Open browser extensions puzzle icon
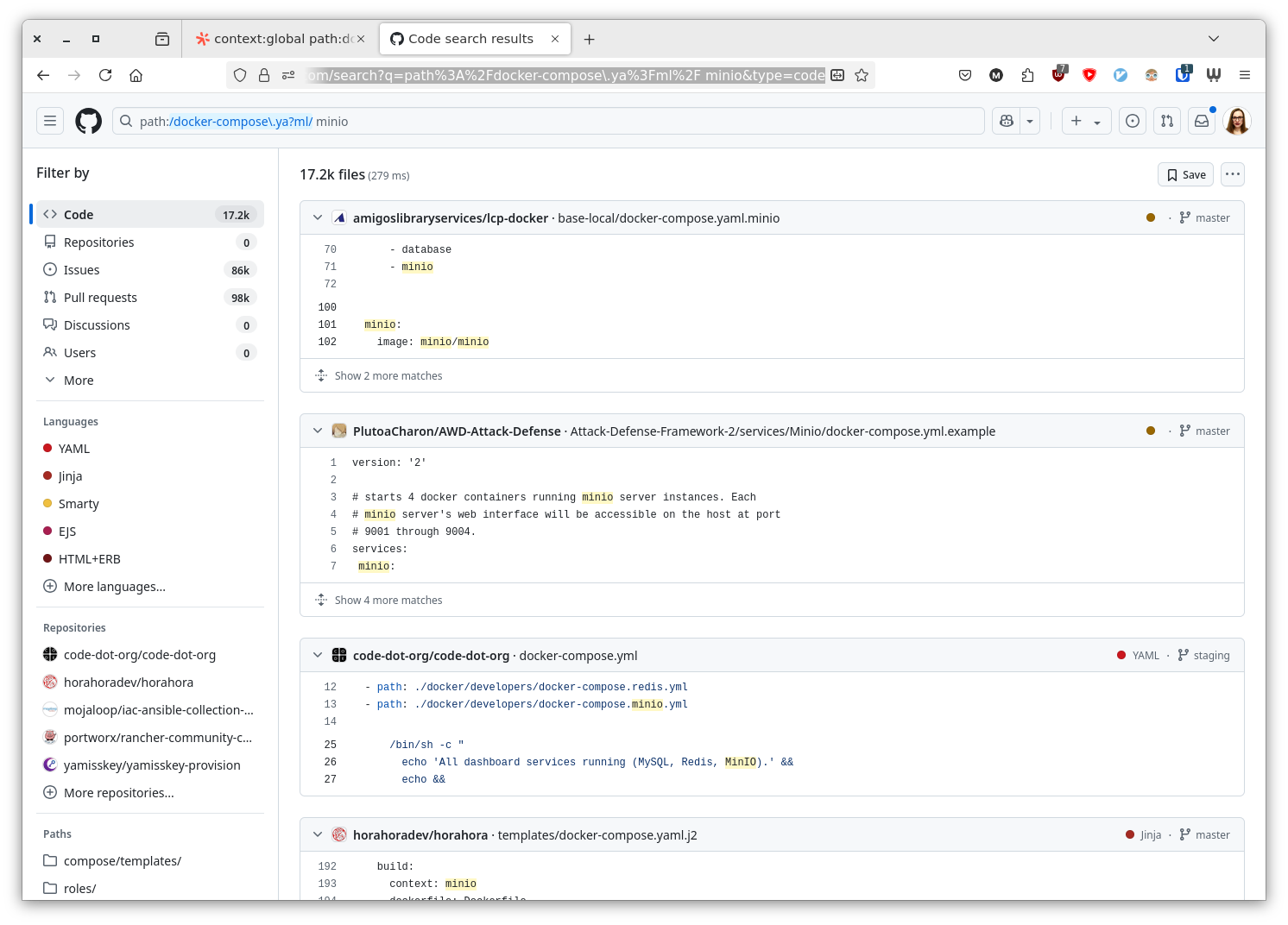1288x925 pixels. tap(1027, 75)
